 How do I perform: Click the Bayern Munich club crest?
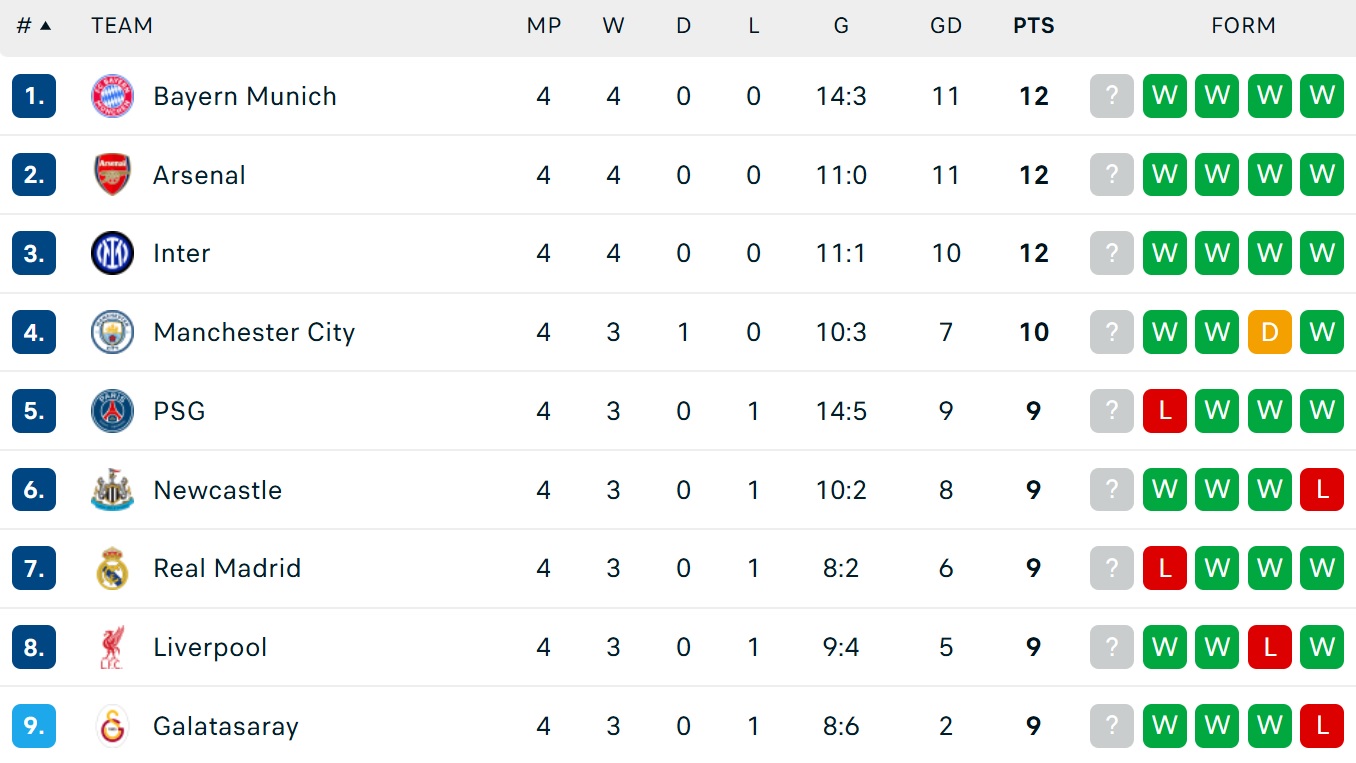pos(112,96)
